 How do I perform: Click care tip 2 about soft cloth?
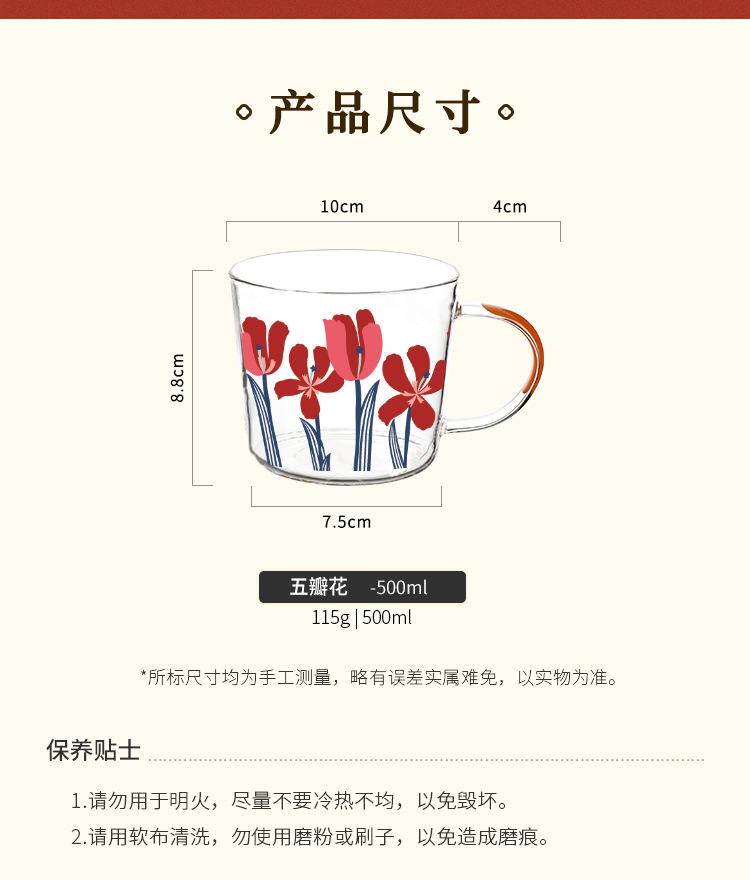[x=309, y=837]
